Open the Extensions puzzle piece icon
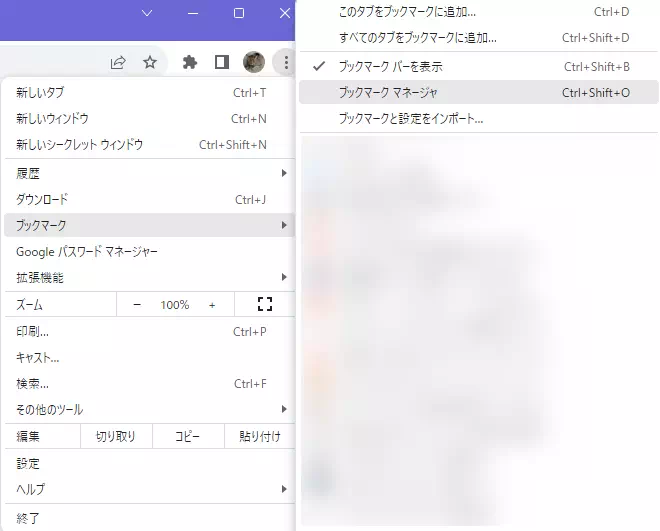Viewport: 660px width, 531px height. (x=190, y=62)
